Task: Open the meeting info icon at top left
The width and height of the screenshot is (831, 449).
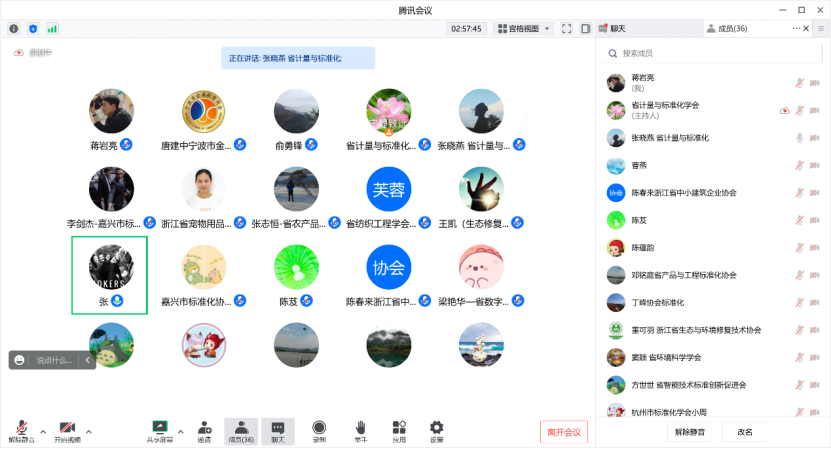Action: point(14,29)
